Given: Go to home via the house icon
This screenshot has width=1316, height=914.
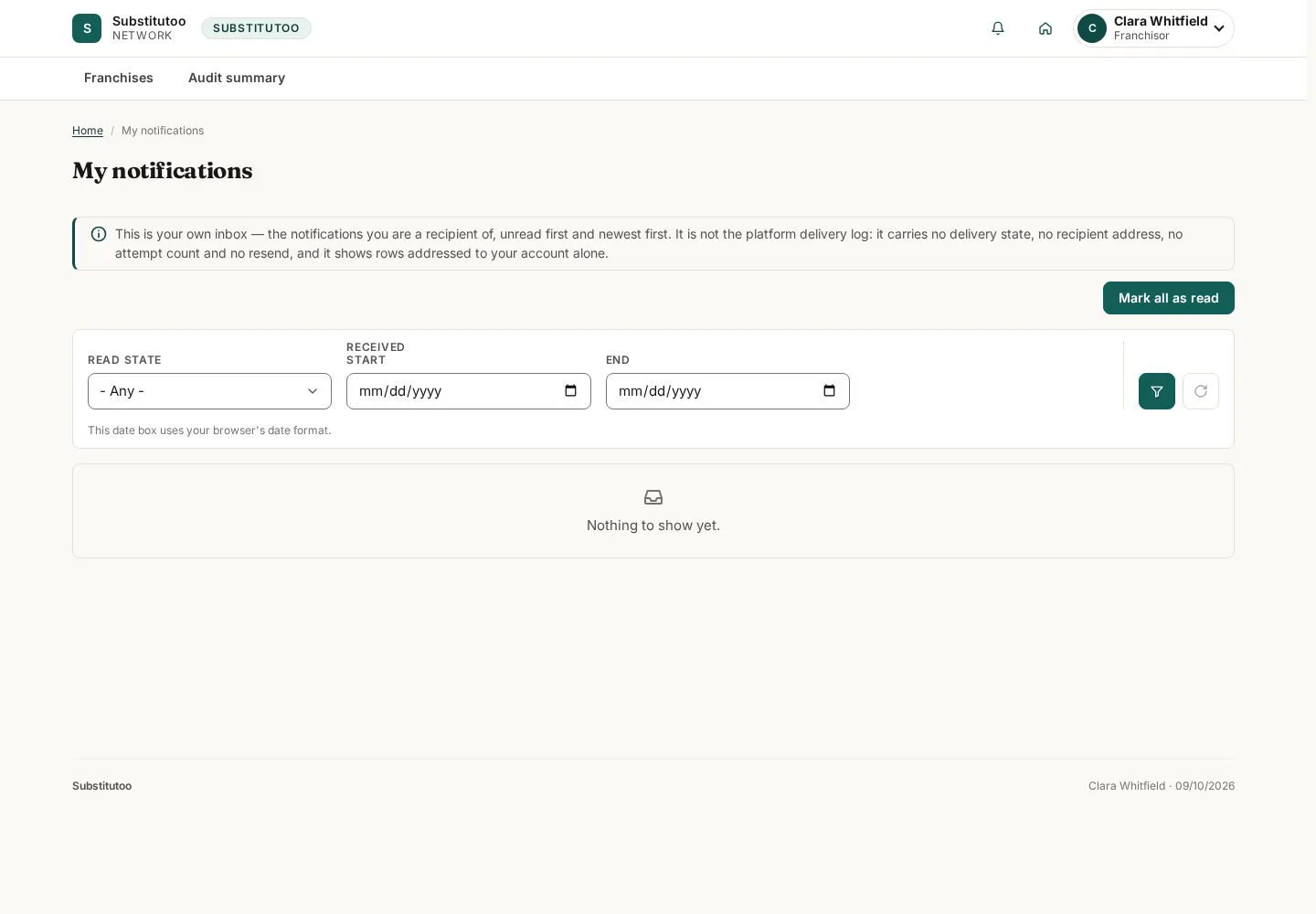Looking at the screenshot, I should (x=1045, y=28).
